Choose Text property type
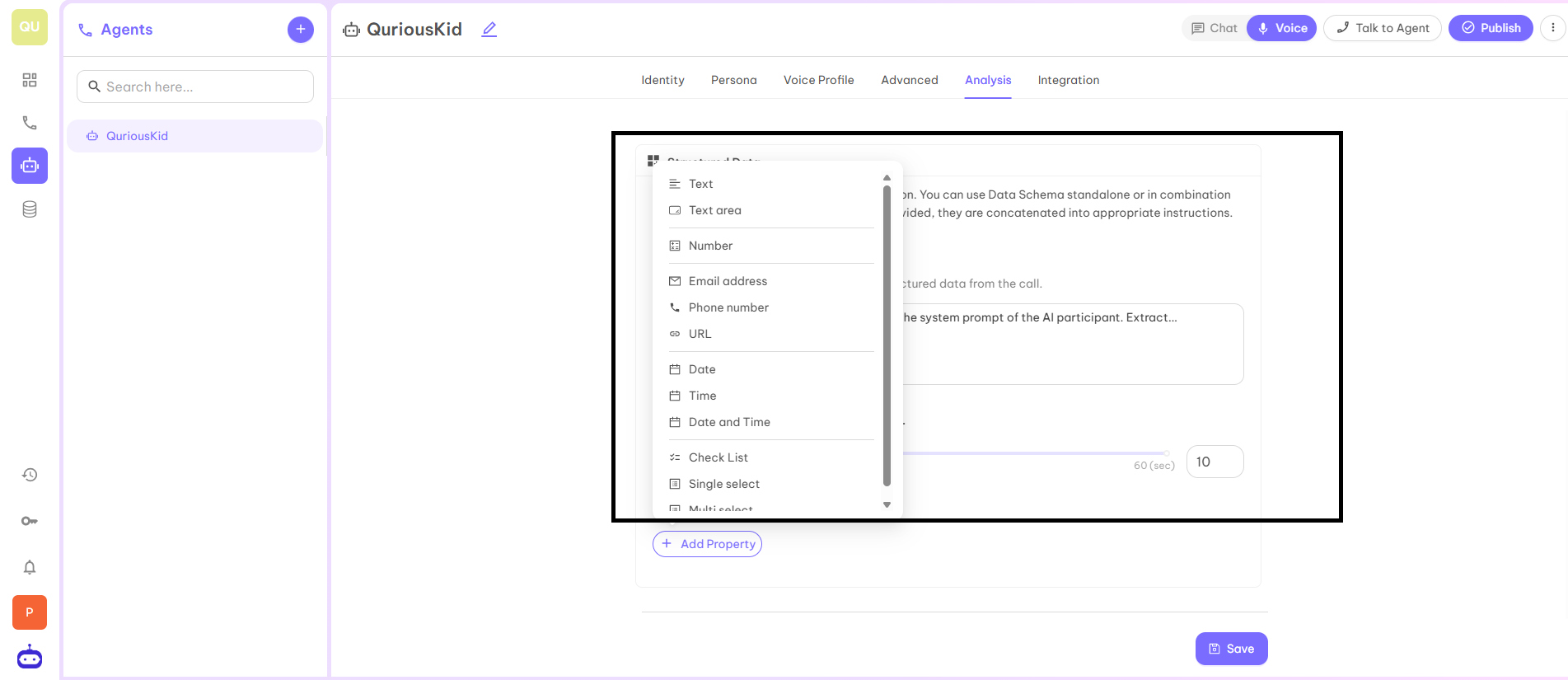 pyautogui.click(x=771, y=184)
